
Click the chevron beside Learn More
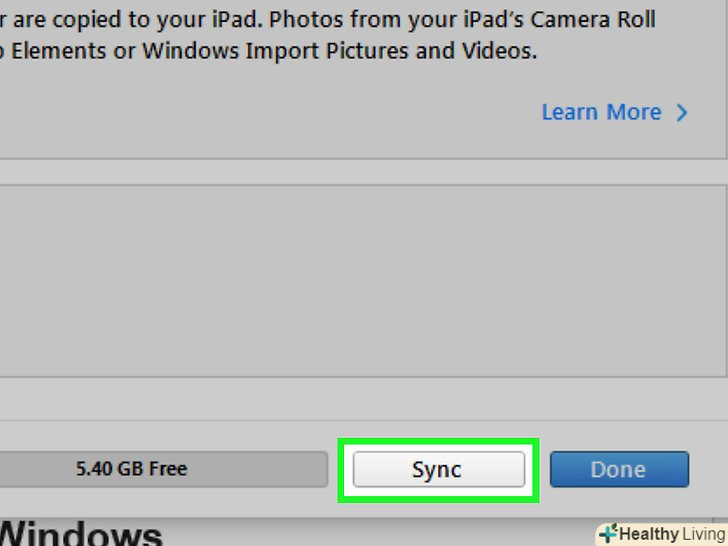(682, 113)
